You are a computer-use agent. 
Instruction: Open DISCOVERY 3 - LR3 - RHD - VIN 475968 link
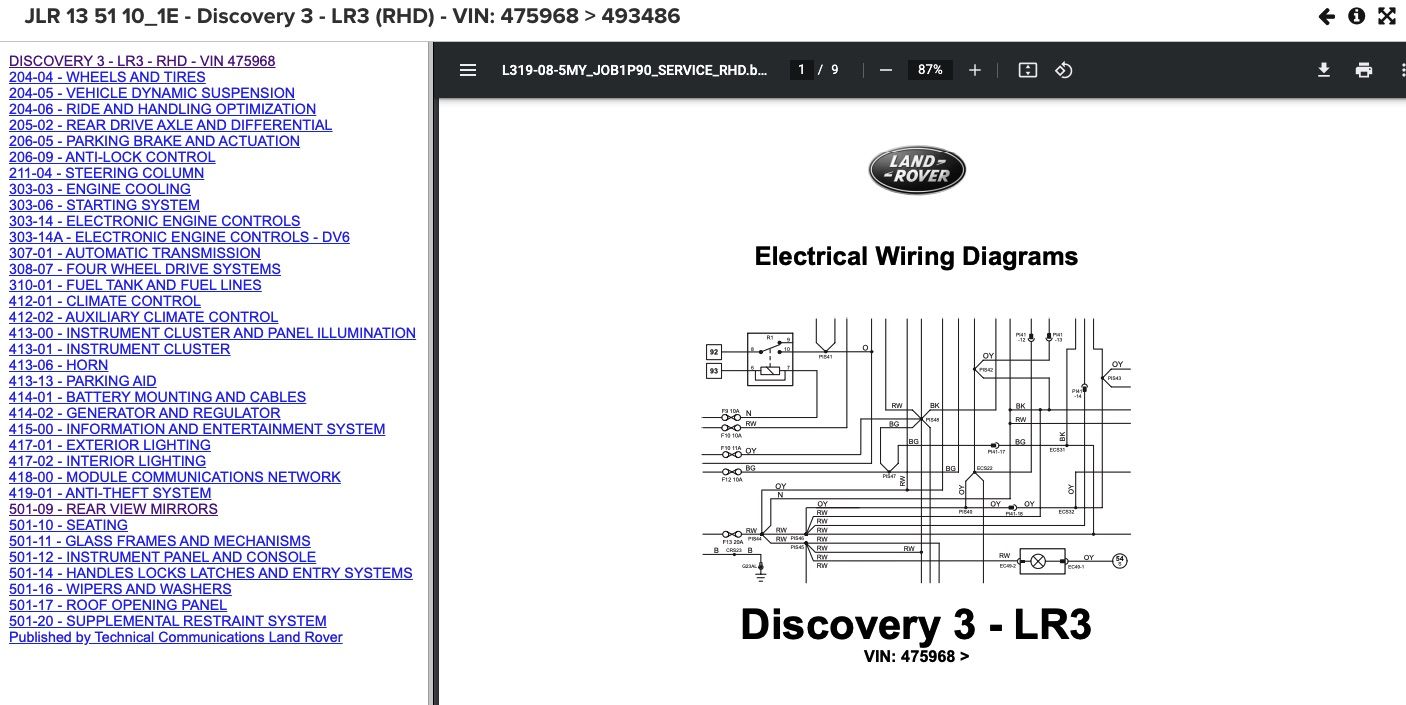coord(142,61)
